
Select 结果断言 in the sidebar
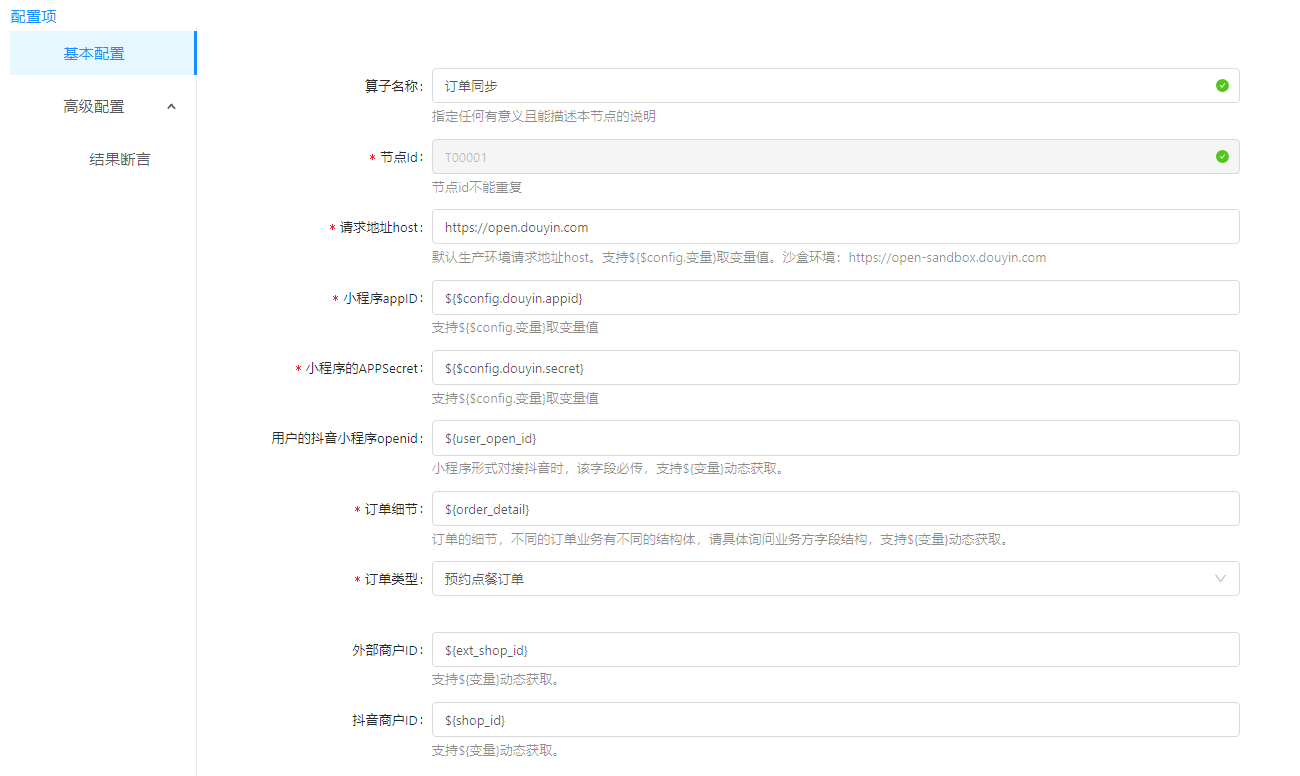tap(120, 160)
